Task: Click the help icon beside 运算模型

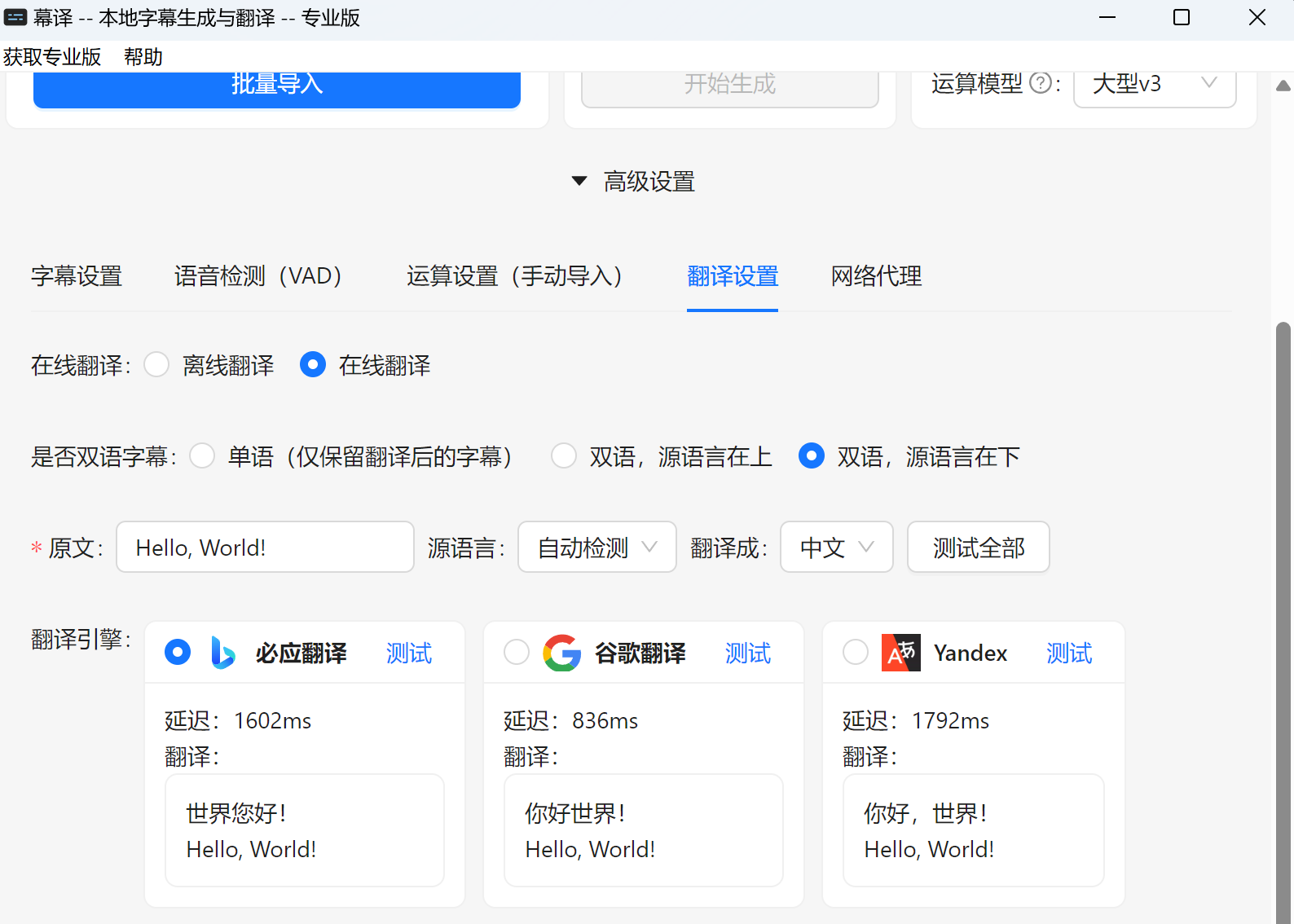Action: pos(1040,83)
